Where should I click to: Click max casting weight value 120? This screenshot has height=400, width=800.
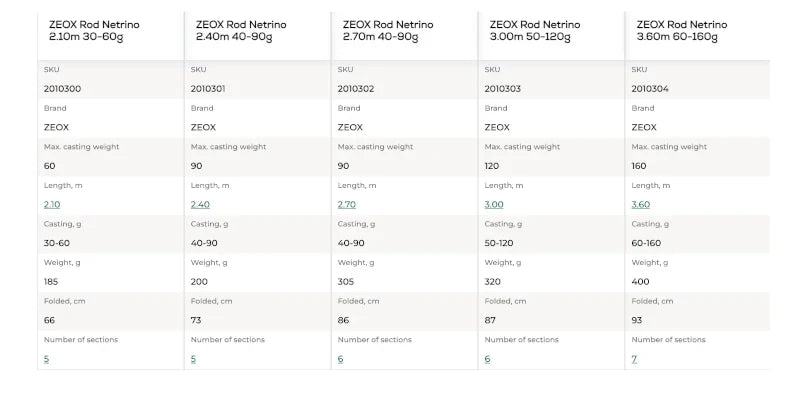[492, 166]
